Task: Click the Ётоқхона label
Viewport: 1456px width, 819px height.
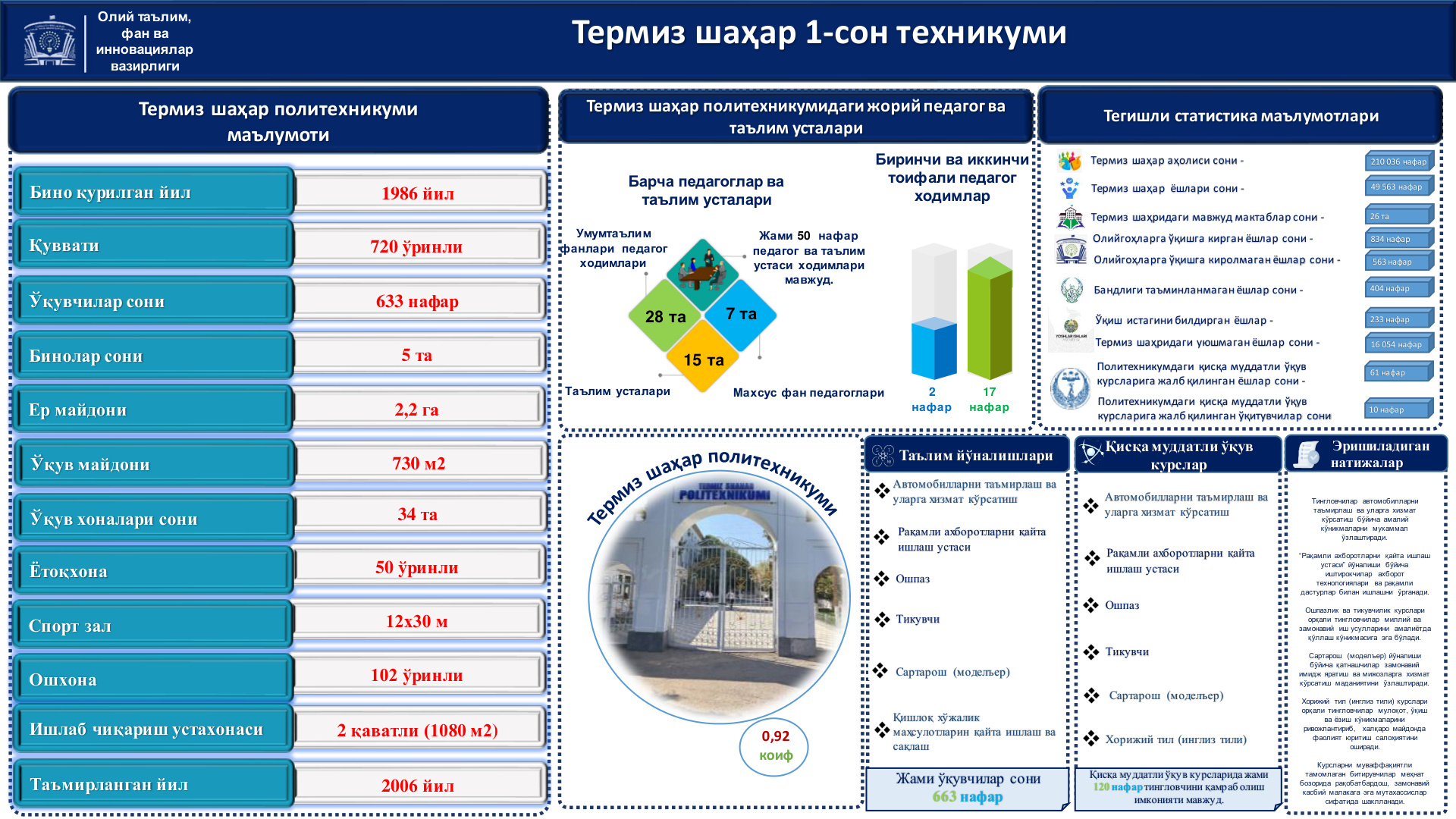Action: coord(152,570)
